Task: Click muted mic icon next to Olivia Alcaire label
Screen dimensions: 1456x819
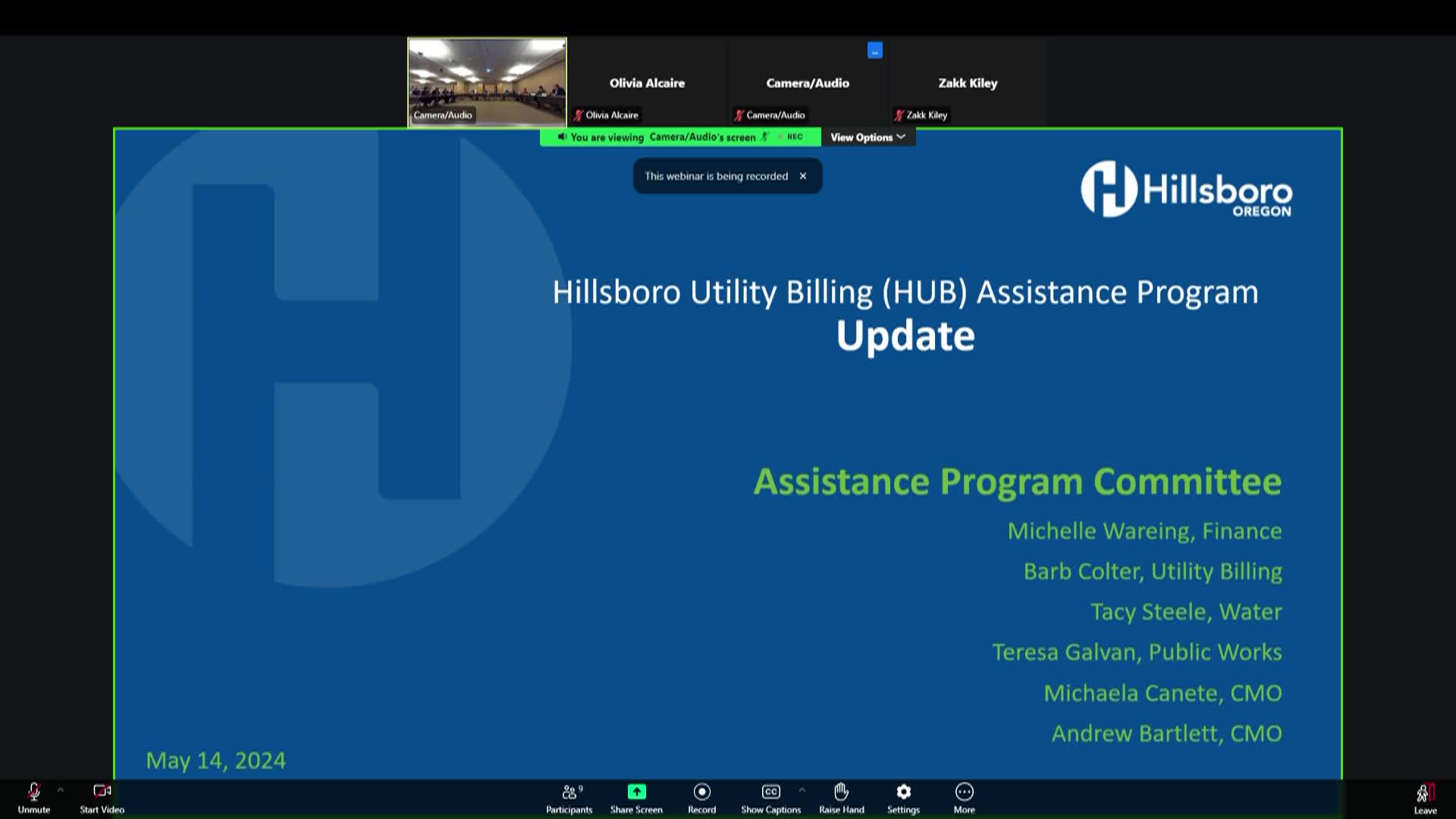Action: [x=579, y=115]
